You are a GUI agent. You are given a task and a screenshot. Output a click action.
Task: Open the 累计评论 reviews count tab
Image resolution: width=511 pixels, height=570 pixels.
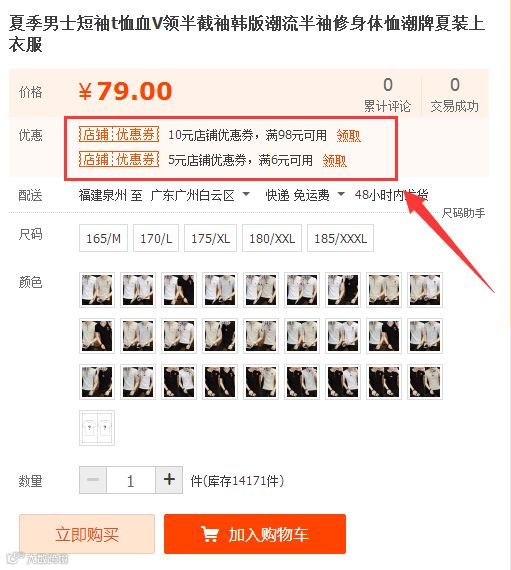coord(388,95)
